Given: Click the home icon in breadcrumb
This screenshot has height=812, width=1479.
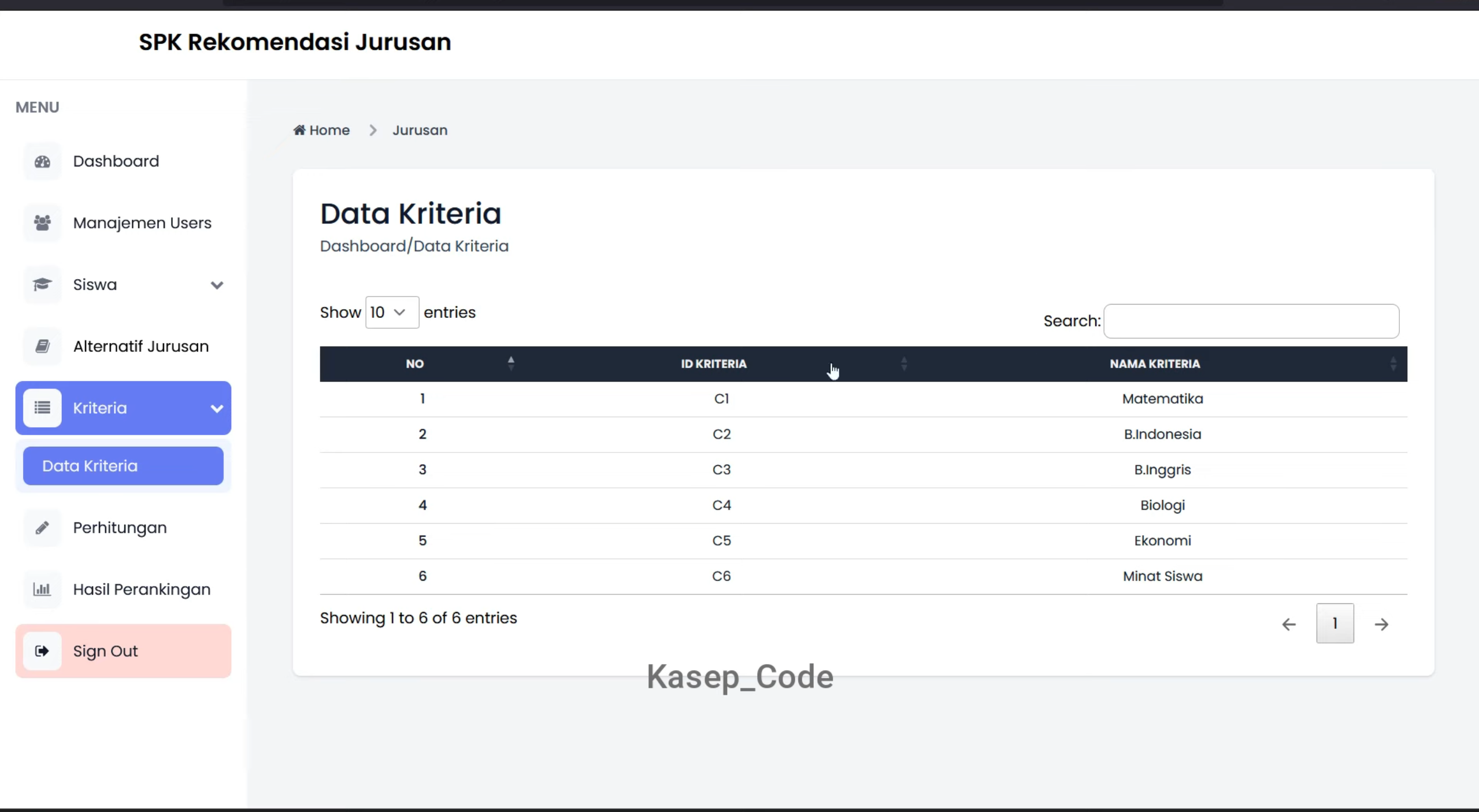Looking at the screenshot, I should pyautogui.click(x=299, y=130).
